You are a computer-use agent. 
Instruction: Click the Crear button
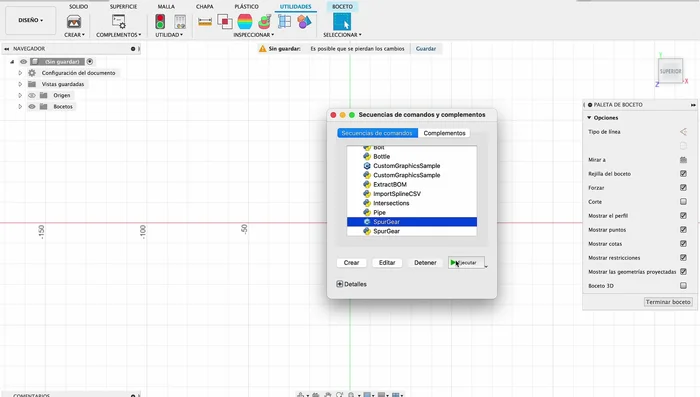(351, 263)
